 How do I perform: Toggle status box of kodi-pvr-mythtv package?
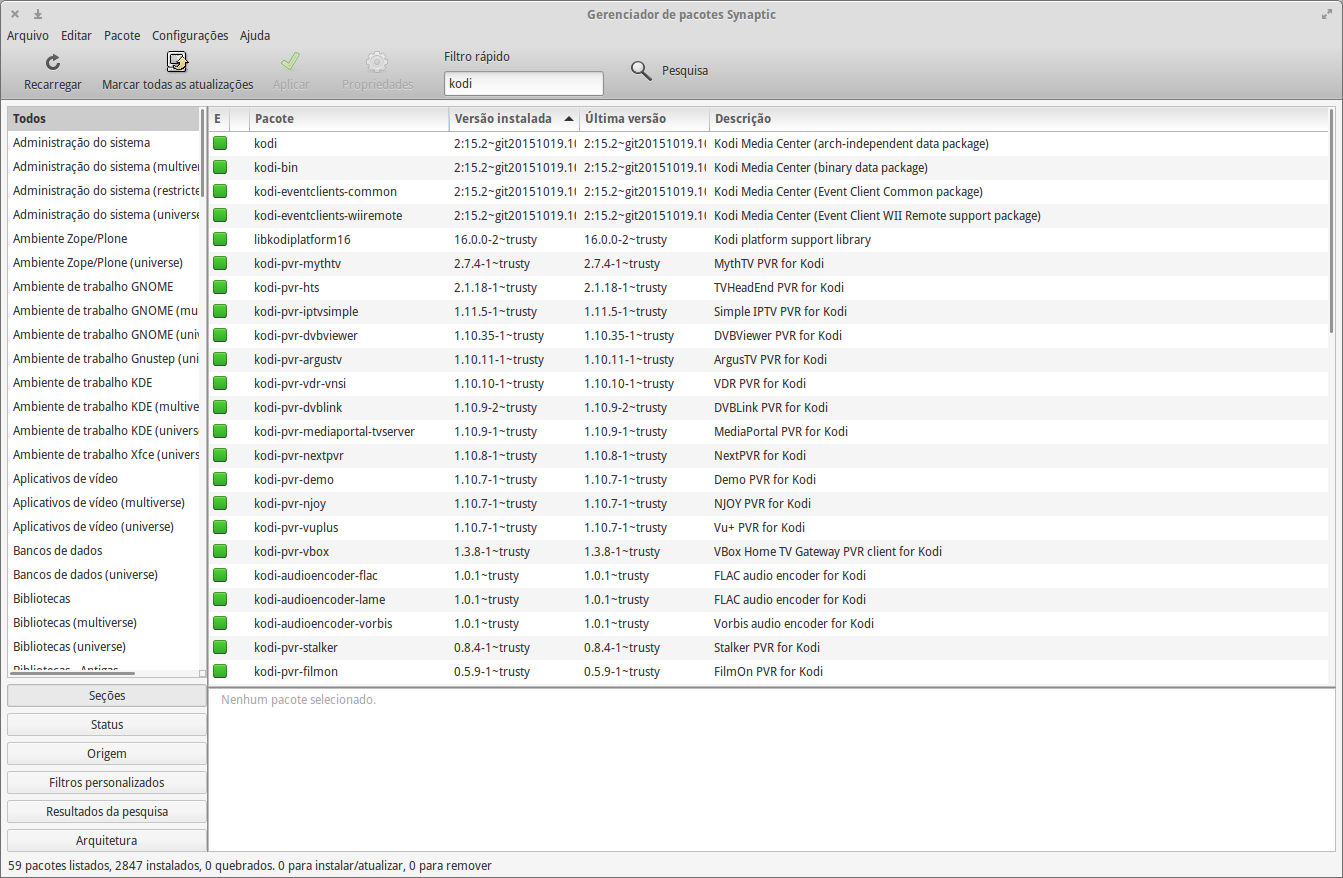[x=220, y=264]
